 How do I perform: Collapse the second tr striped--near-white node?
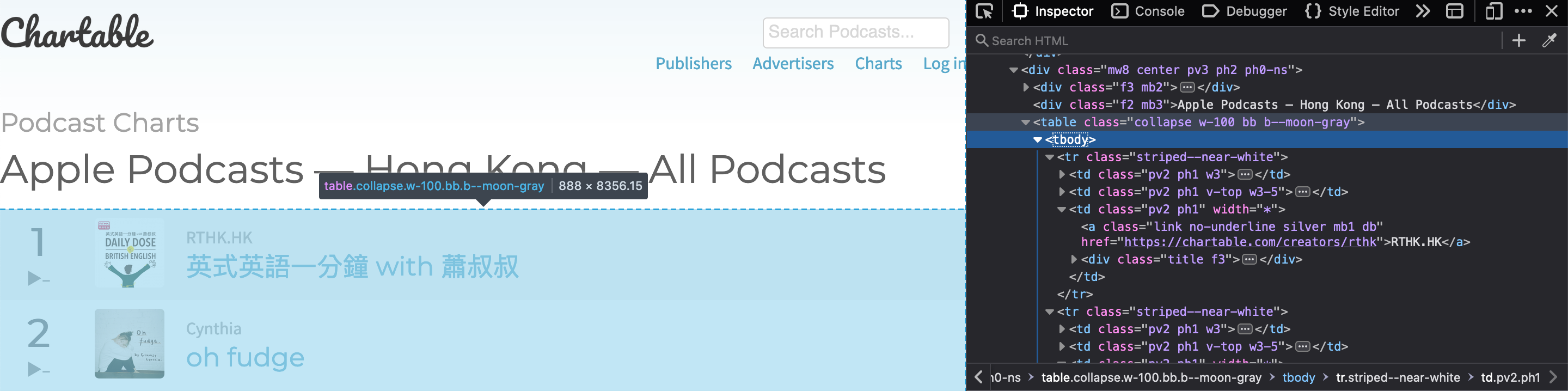(x=1049, y=313)
